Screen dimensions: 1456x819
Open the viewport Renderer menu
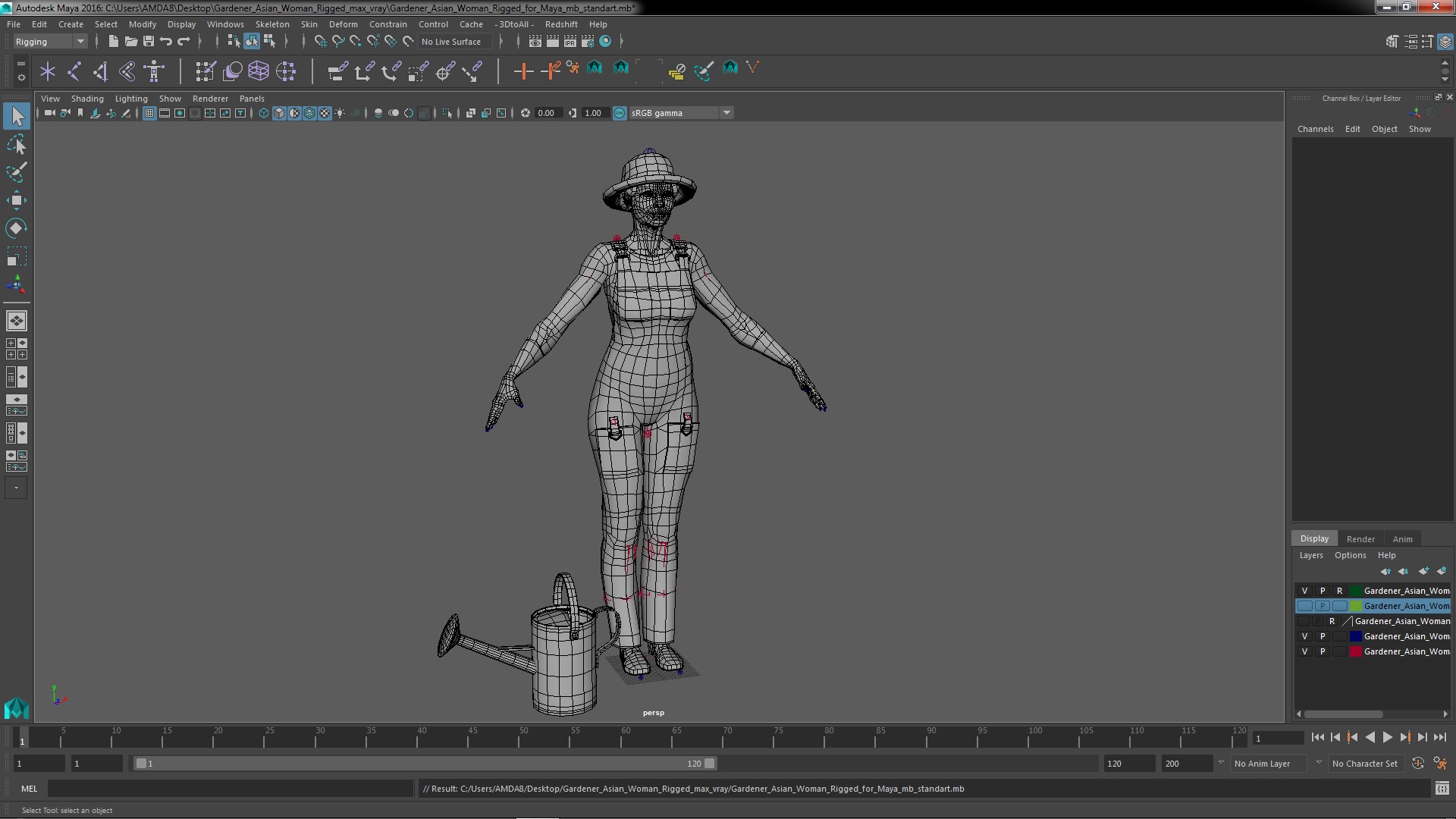point(210,99)
